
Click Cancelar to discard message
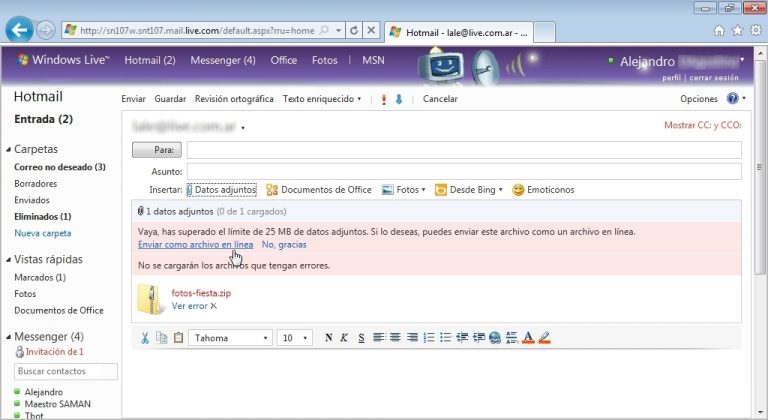(x=440, y=99)
